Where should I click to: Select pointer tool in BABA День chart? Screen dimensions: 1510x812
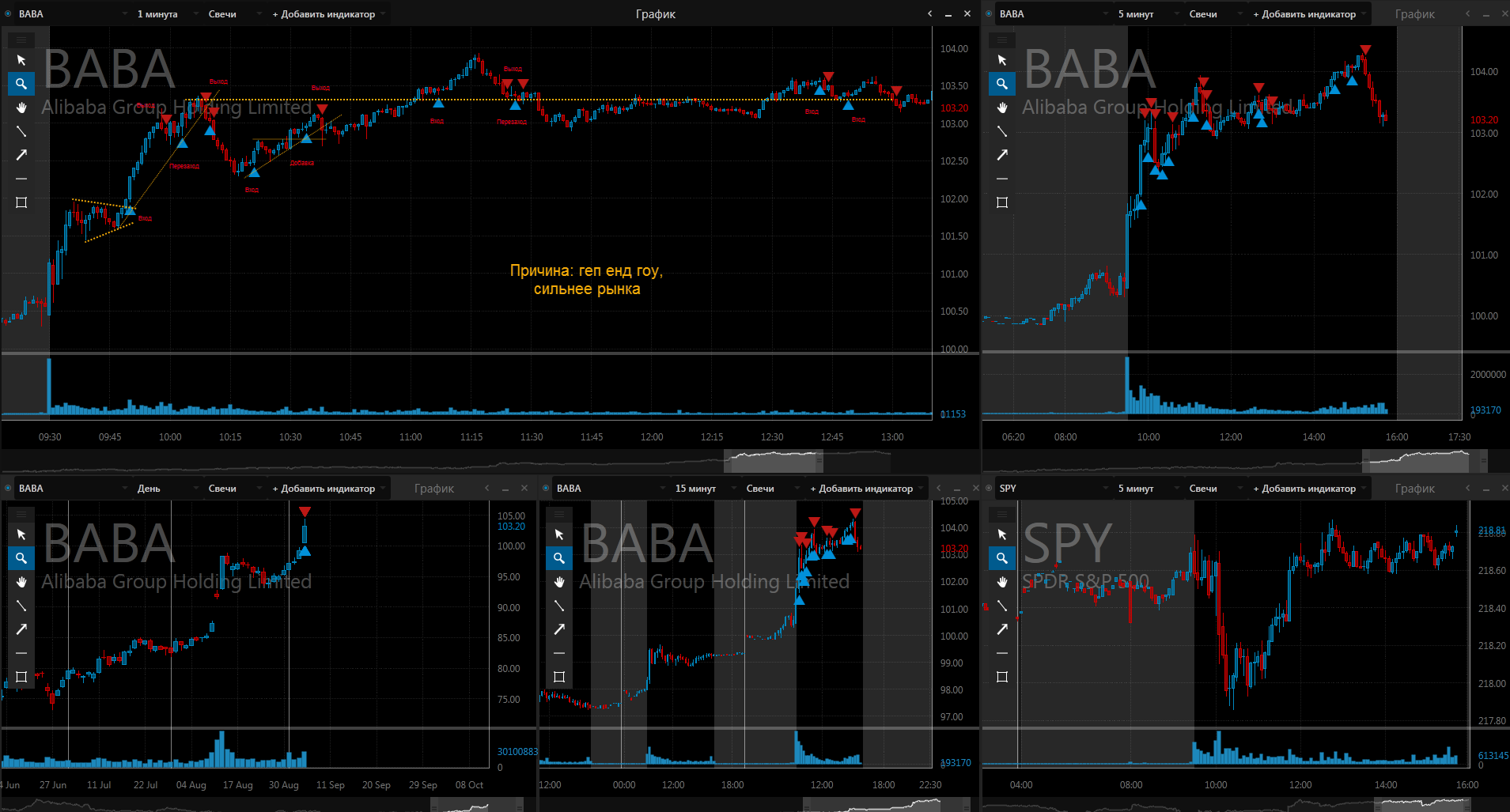pyautogui.click(x=21, y=534)
